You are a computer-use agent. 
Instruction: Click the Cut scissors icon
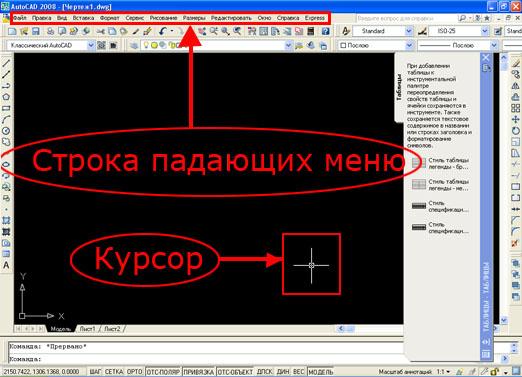100,31
